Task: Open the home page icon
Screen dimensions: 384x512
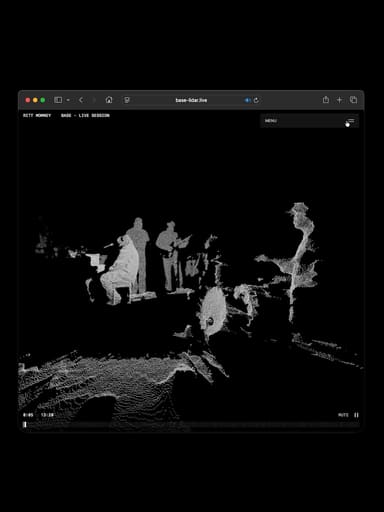Action: [x=109, y=100]
